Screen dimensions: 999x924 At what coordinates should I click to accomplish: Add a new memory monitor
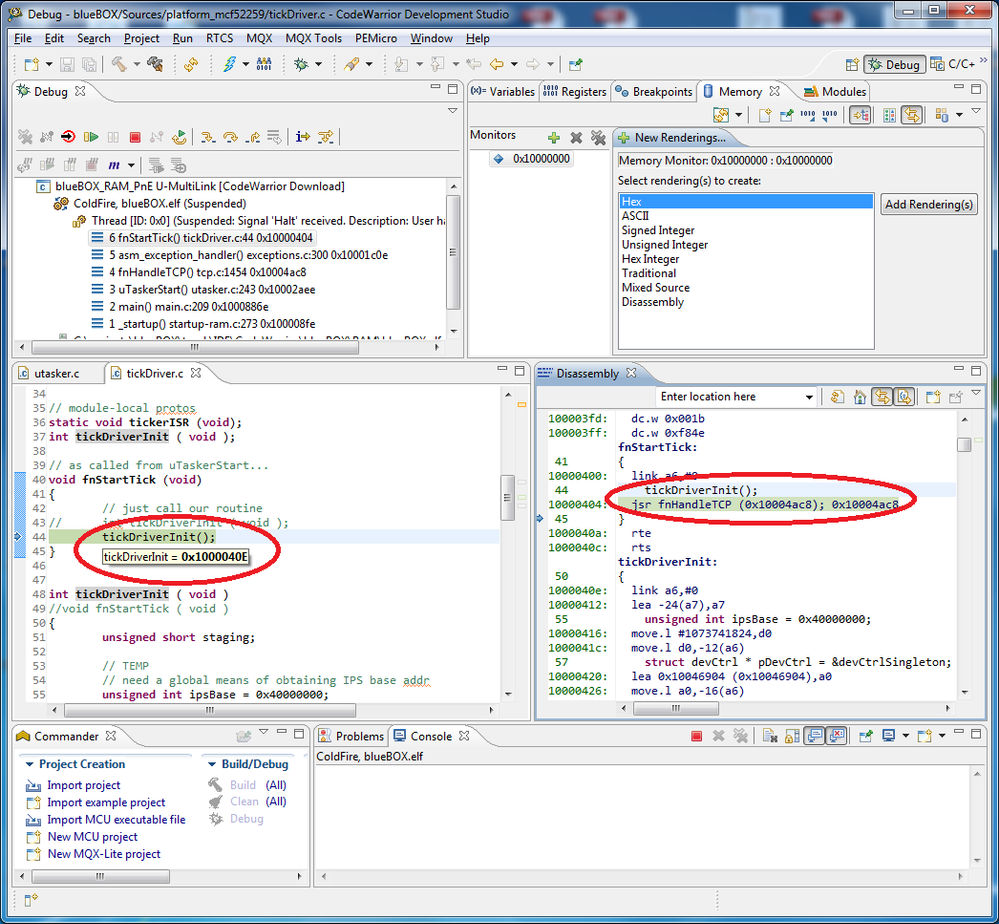coord(554,137)
